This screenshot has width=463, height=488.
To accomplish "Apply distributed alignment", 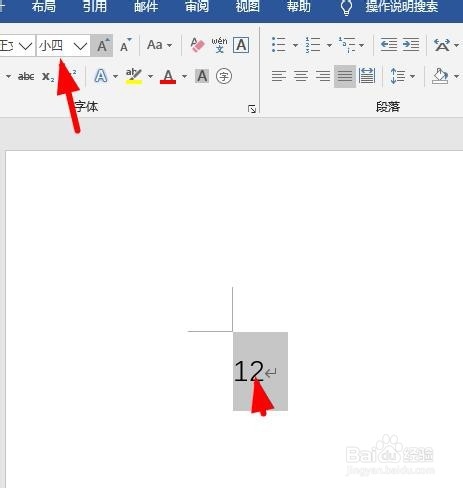I will pos(367,76).
